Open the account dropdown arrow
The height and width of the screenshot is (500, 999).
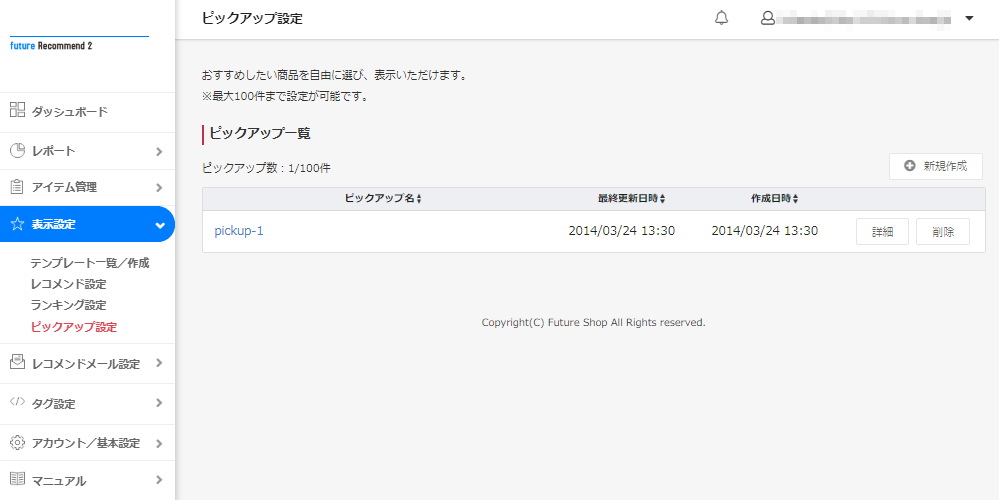[969, 18]
